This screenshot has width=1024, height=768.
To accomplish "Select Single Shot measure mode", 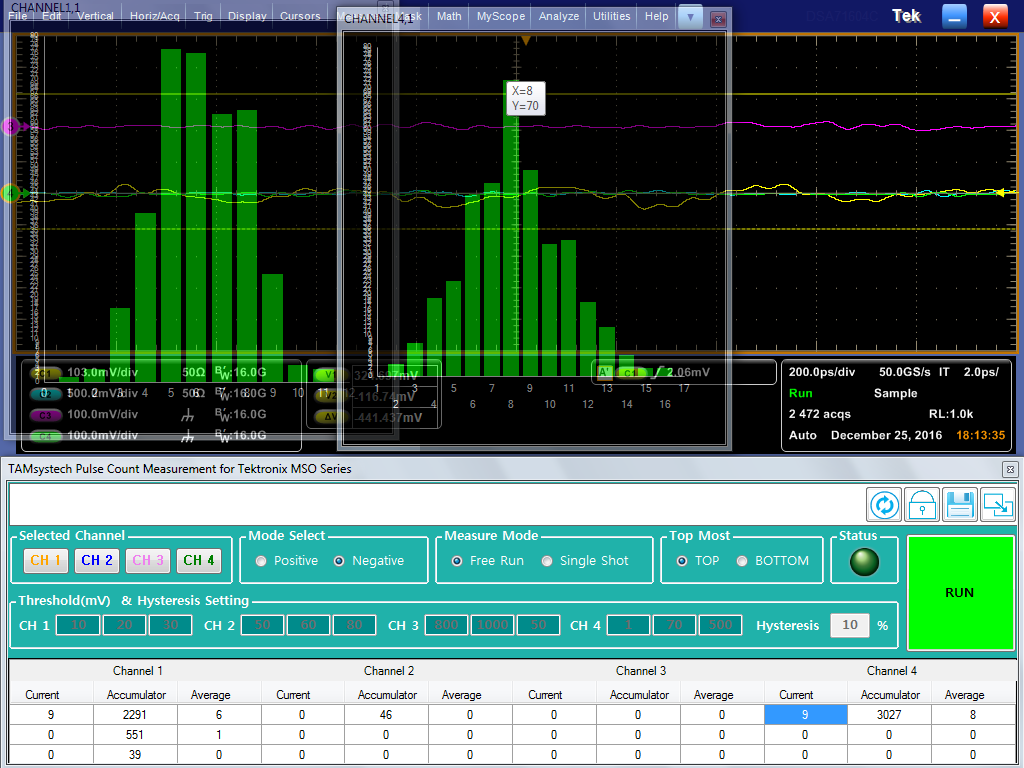I will click(x=547, y=561).
